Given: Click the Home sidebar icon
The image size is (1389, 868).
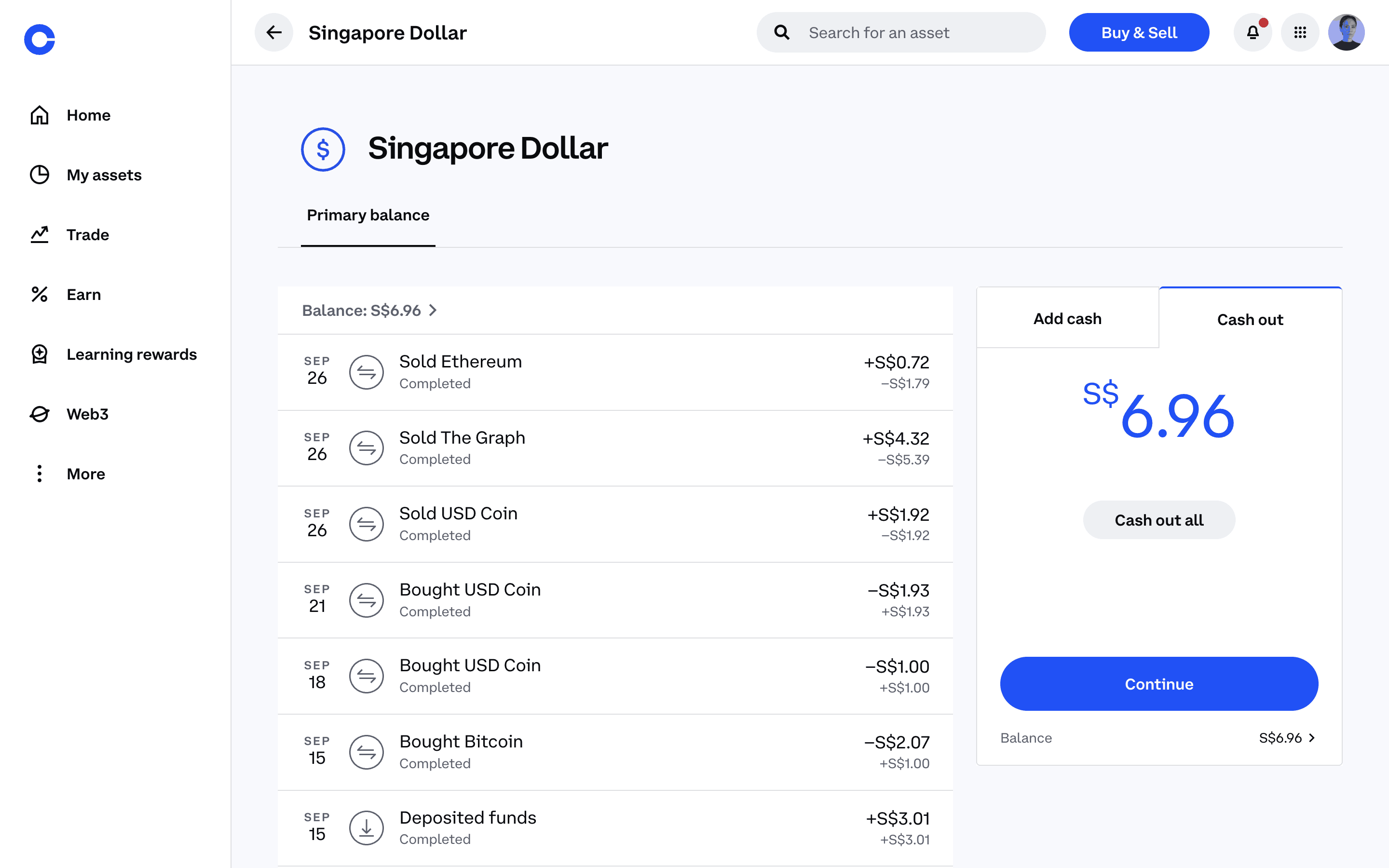Looking at the screenshot, I should click(40, 115).
